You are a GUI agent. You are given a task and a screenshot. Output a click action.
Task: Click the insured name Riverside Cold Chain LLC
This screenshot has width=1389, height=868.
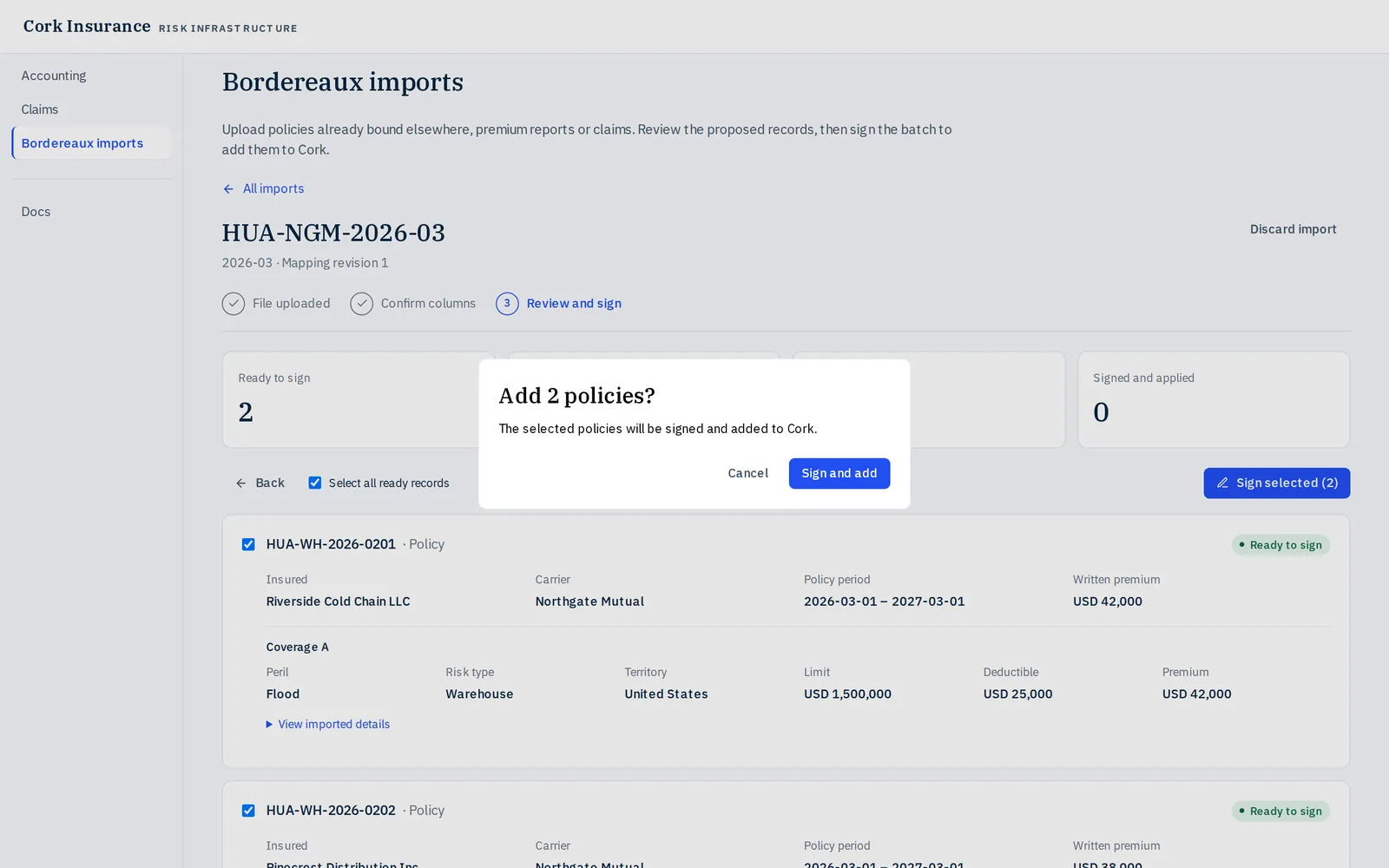point(338,602)
